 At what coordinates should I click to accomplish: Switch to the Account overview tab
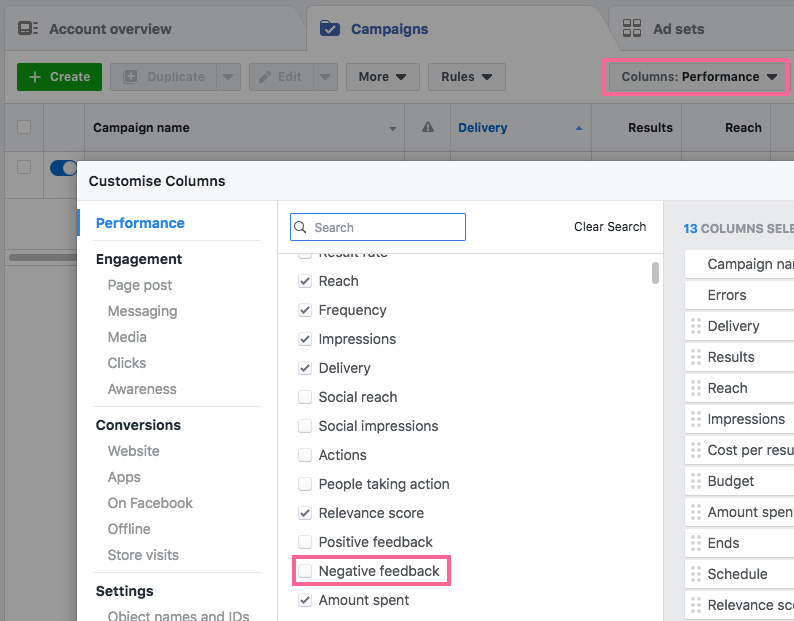154,29
